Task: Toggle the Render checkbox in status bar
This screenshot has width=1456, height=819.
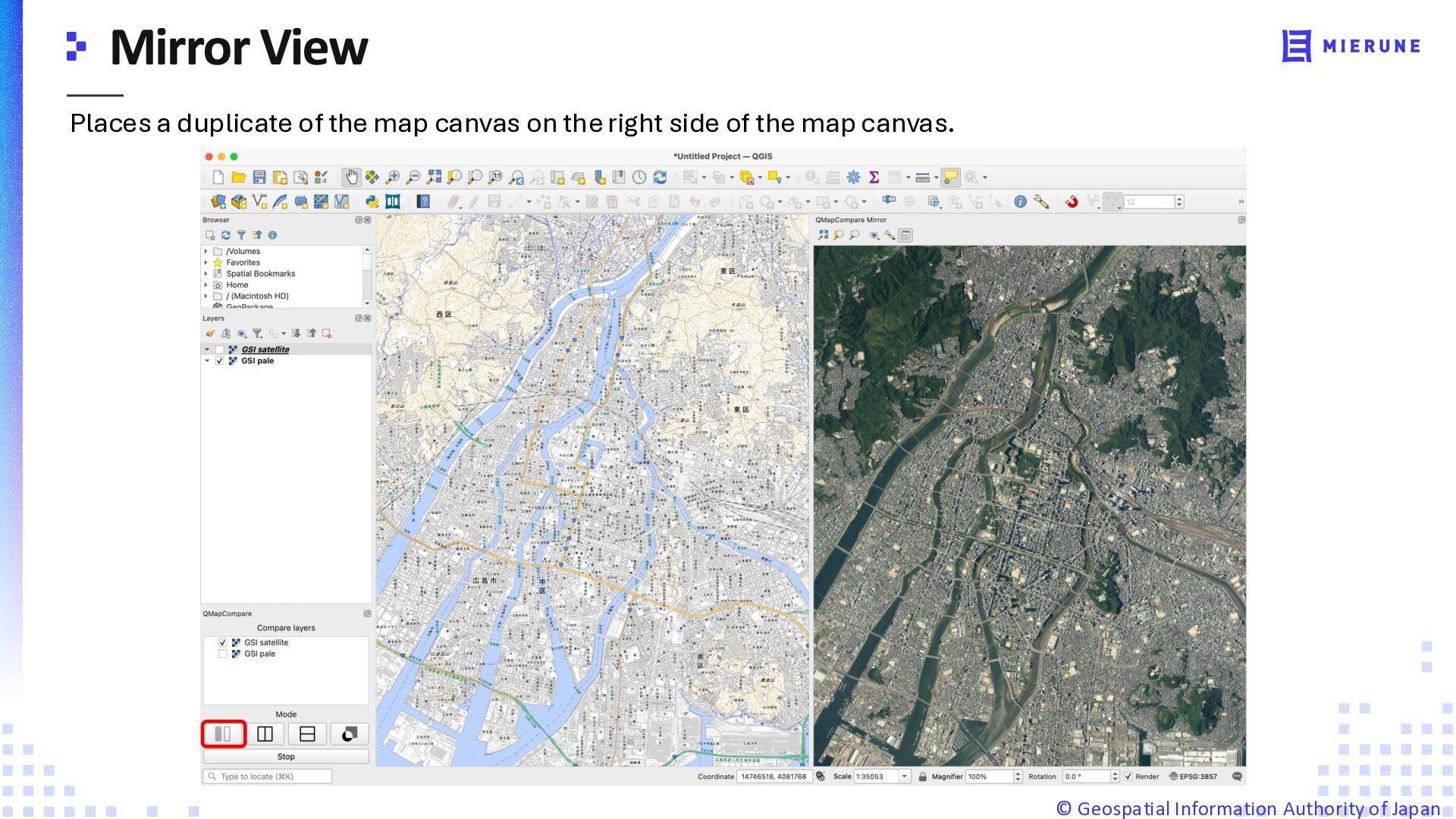Action: coord(1128,777)
